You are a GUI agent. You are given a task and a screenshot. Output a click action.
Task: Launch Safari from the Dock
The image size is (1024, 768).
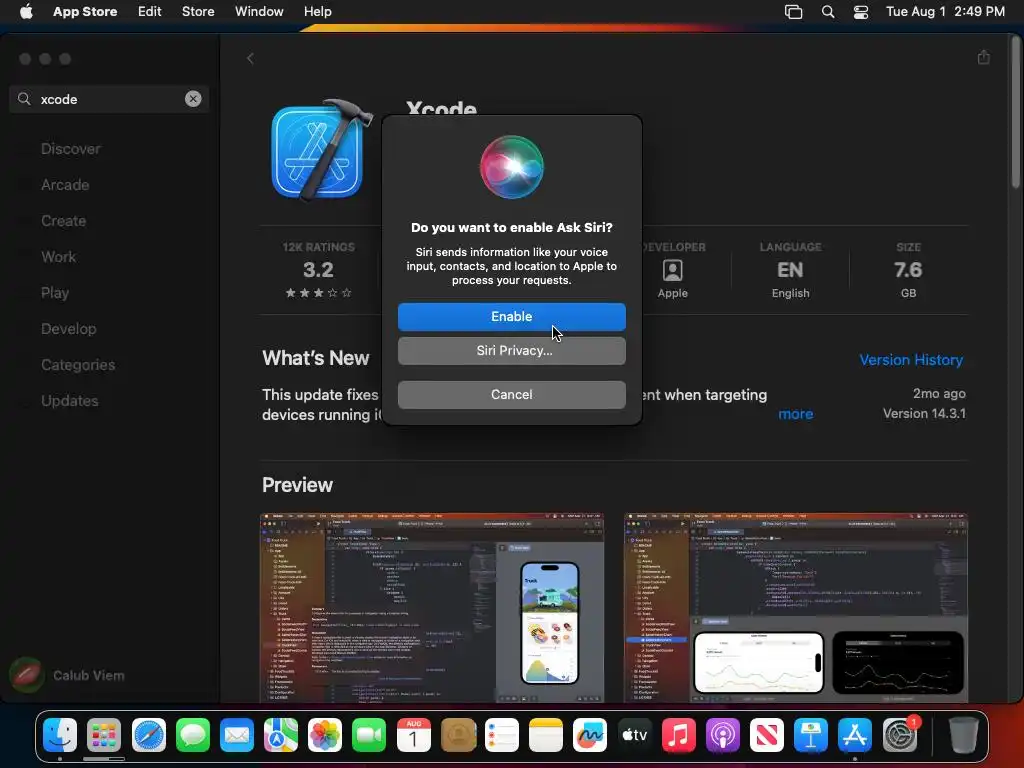[x=148, y=735]
